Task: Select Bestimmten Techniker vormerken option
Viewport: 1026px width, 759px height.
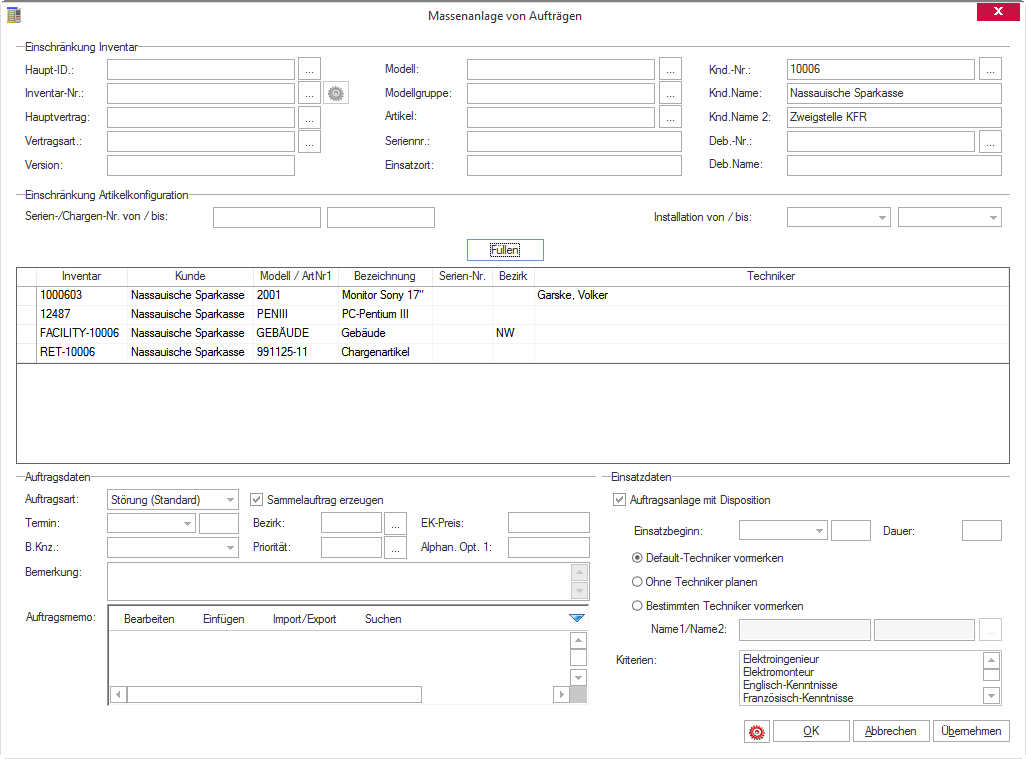Action: click(637, 606)
